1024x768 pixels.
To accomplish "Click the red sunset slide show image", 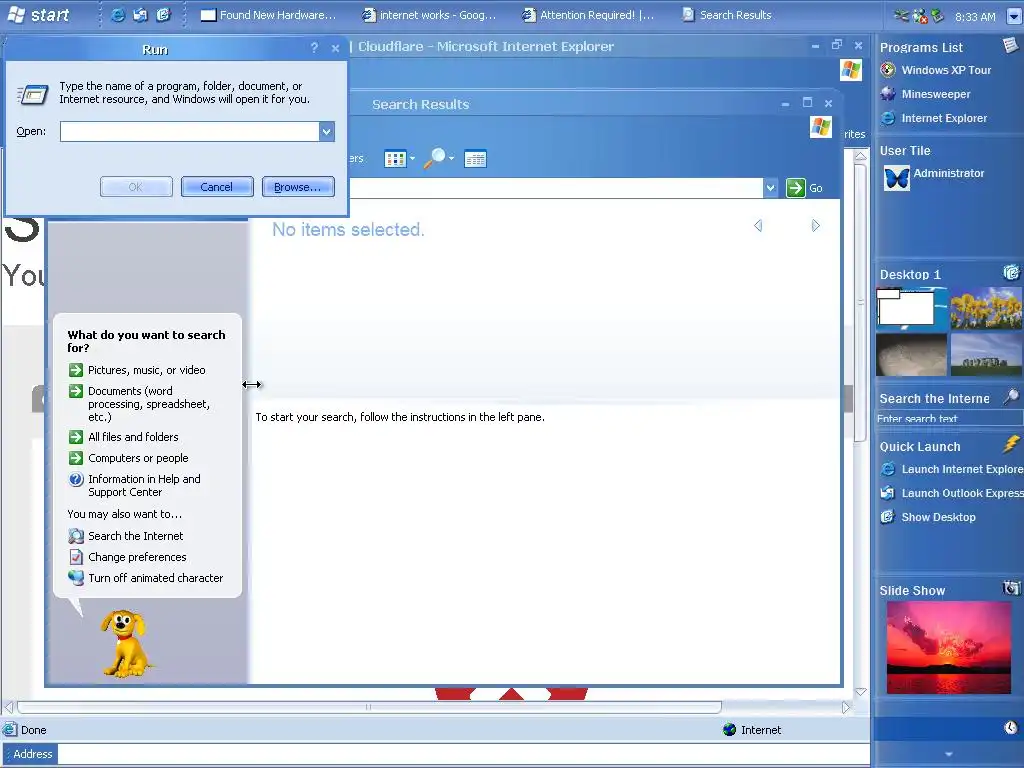I will click(x=948, y=647).
